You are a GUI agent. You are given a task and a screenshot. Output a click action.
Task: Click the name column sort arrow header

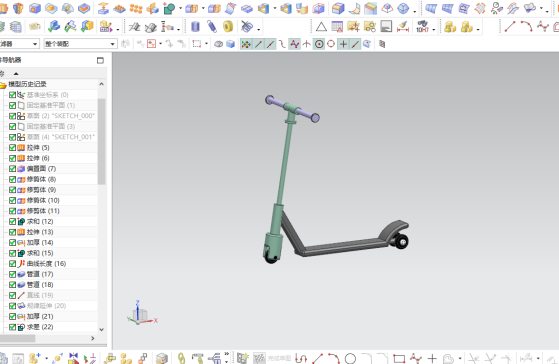tap(16, 73)
